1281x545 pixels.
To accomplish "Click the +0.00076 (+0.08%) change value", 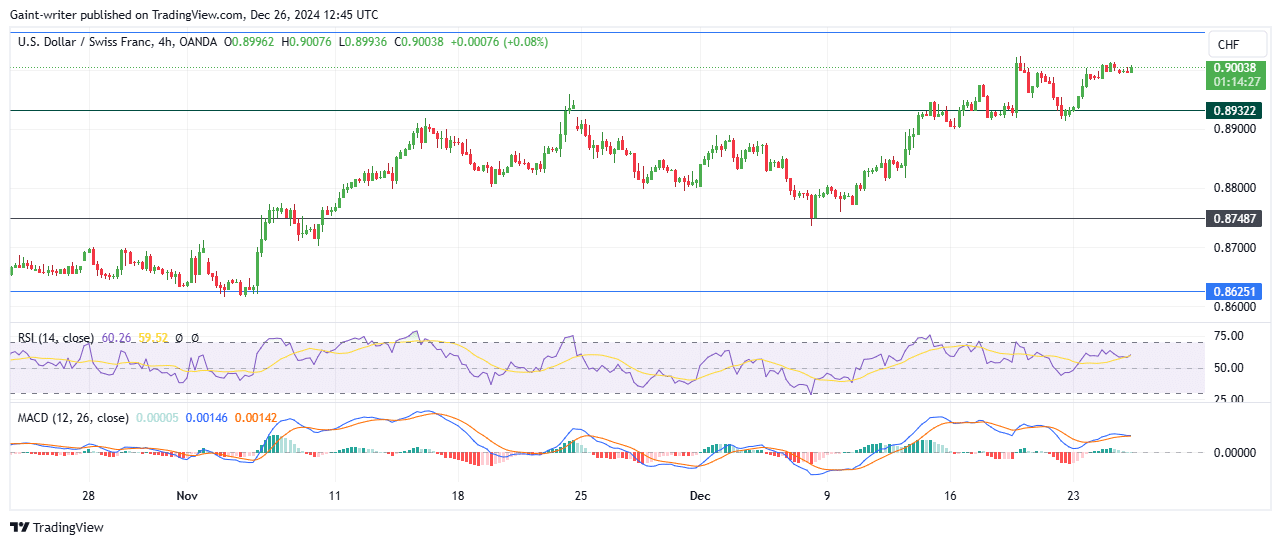I will click(x=498, y=42).
